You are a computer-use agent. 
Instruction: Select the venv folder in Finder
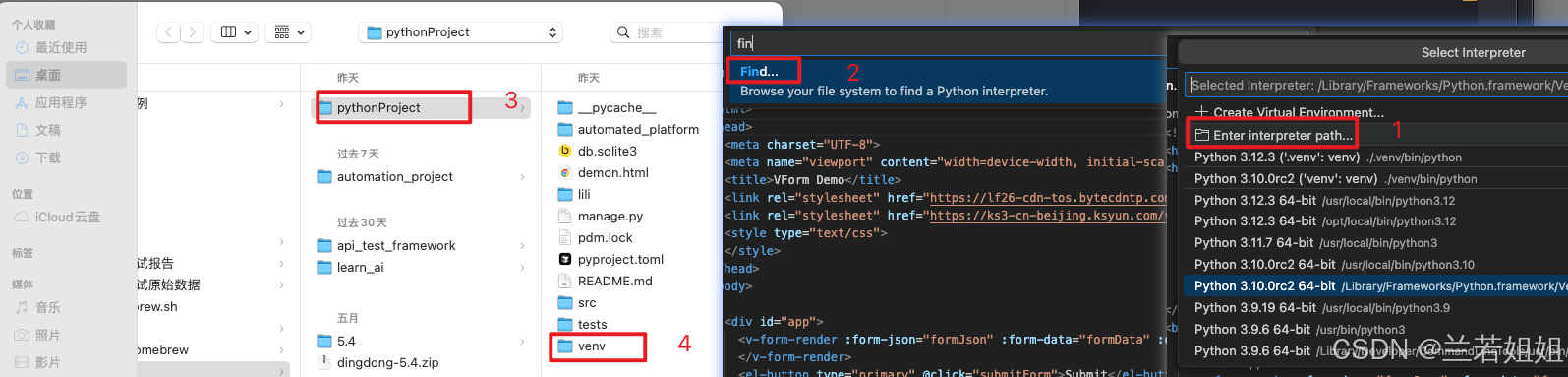coord(592,346)
